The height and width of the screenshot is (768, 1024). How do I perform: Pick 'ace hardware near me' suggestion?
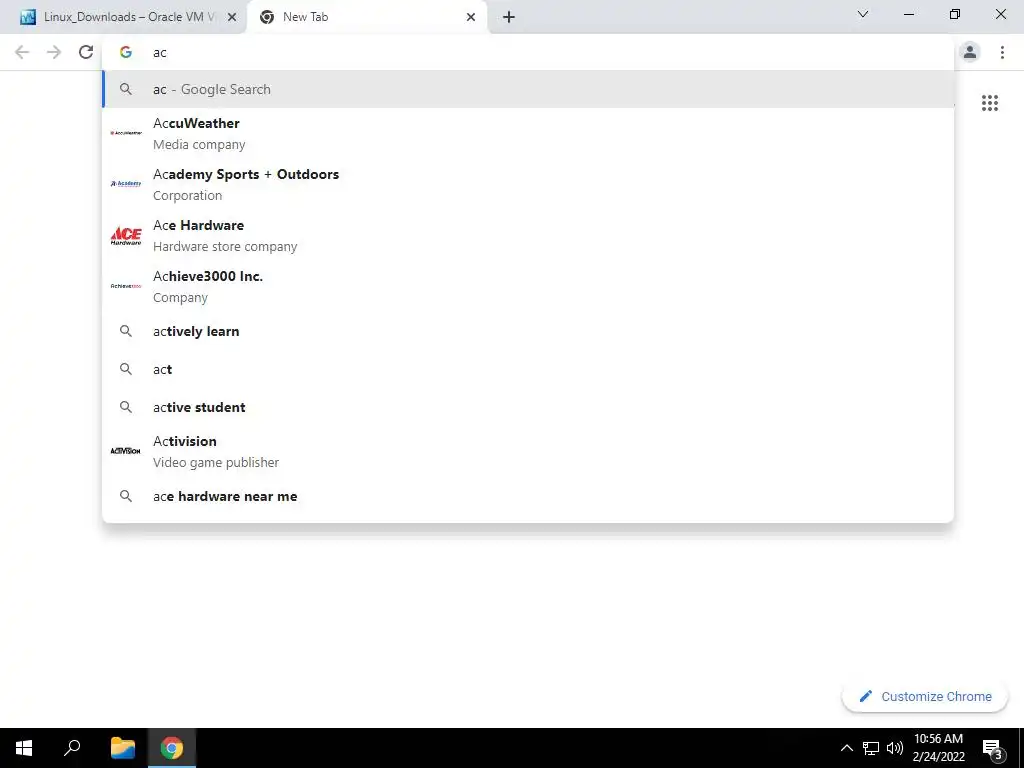coord(528,496)
